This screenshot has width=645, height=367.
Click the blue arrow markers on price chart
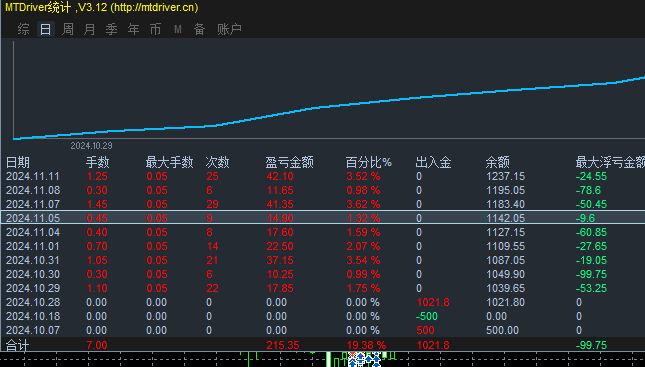pos(364,359)
